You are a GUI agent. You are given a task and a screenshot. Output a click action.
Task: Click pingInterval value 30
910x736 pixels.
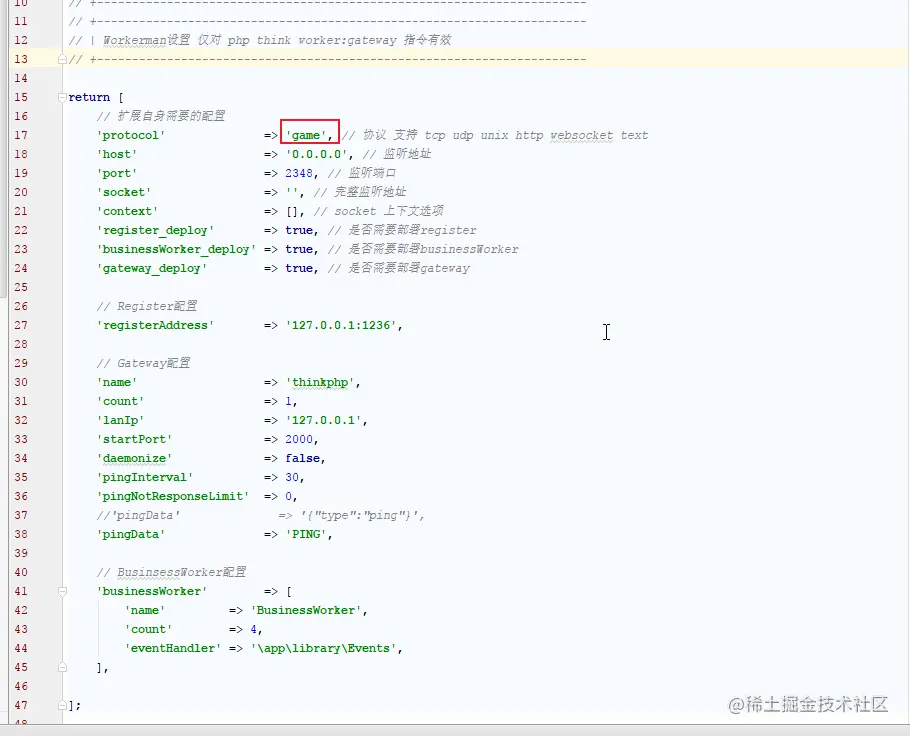coord(292,477)
